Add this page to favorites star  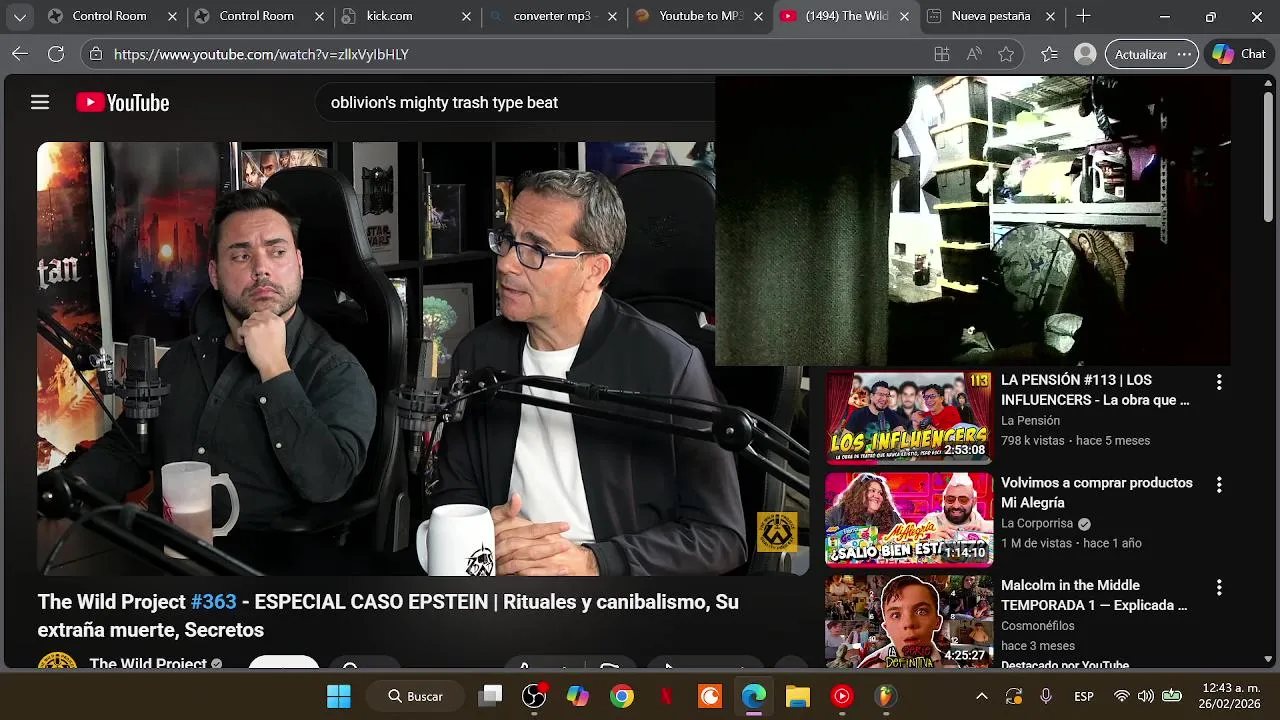click(x=1006, y=54)
